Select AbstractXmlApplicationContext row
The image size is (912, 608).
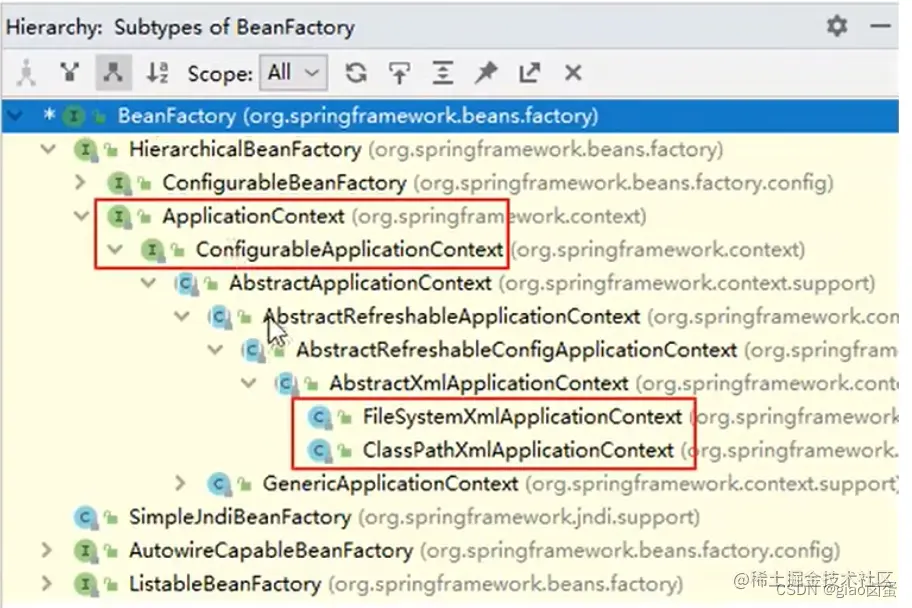(x=450, y=383)
